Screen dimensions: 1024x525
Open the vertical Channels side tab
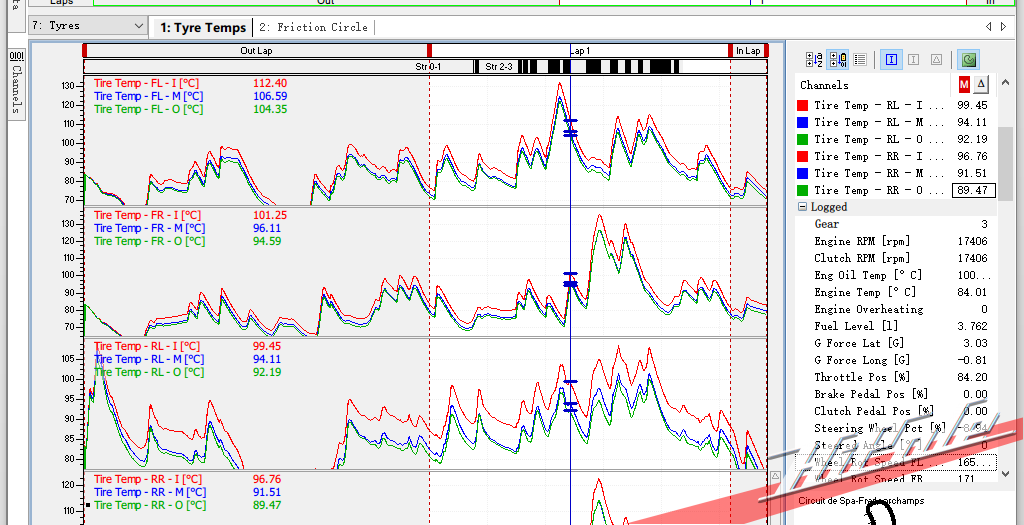(x=16, y=84)
